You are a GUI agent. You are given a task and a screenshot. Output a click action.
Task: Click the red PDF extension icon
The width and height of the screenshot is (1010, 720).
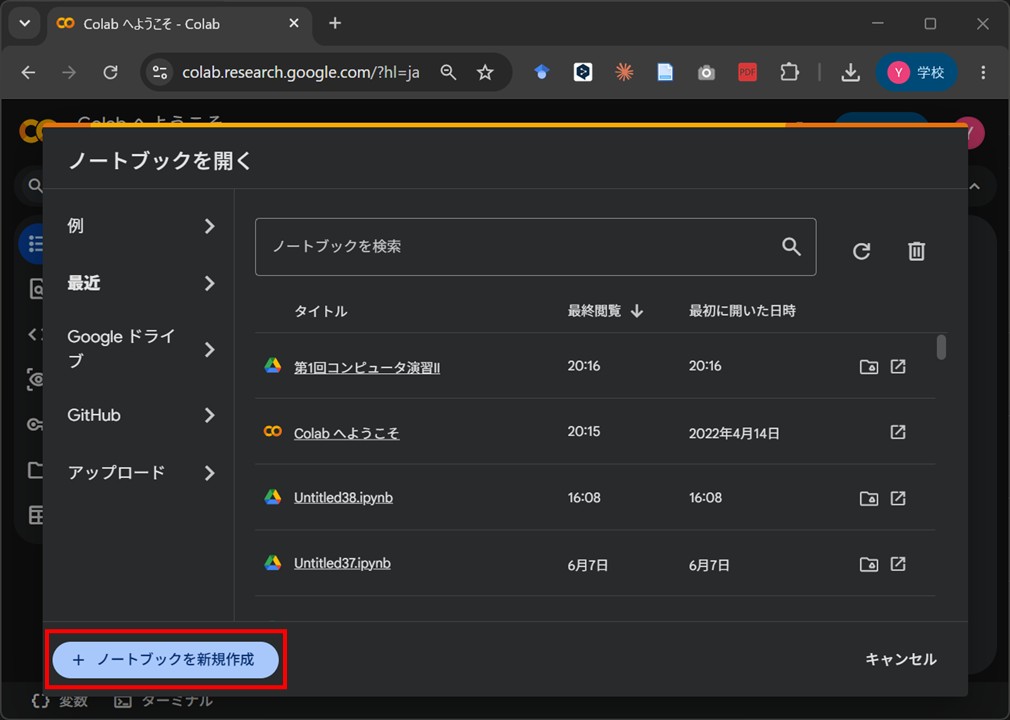(x=747, y=72)
